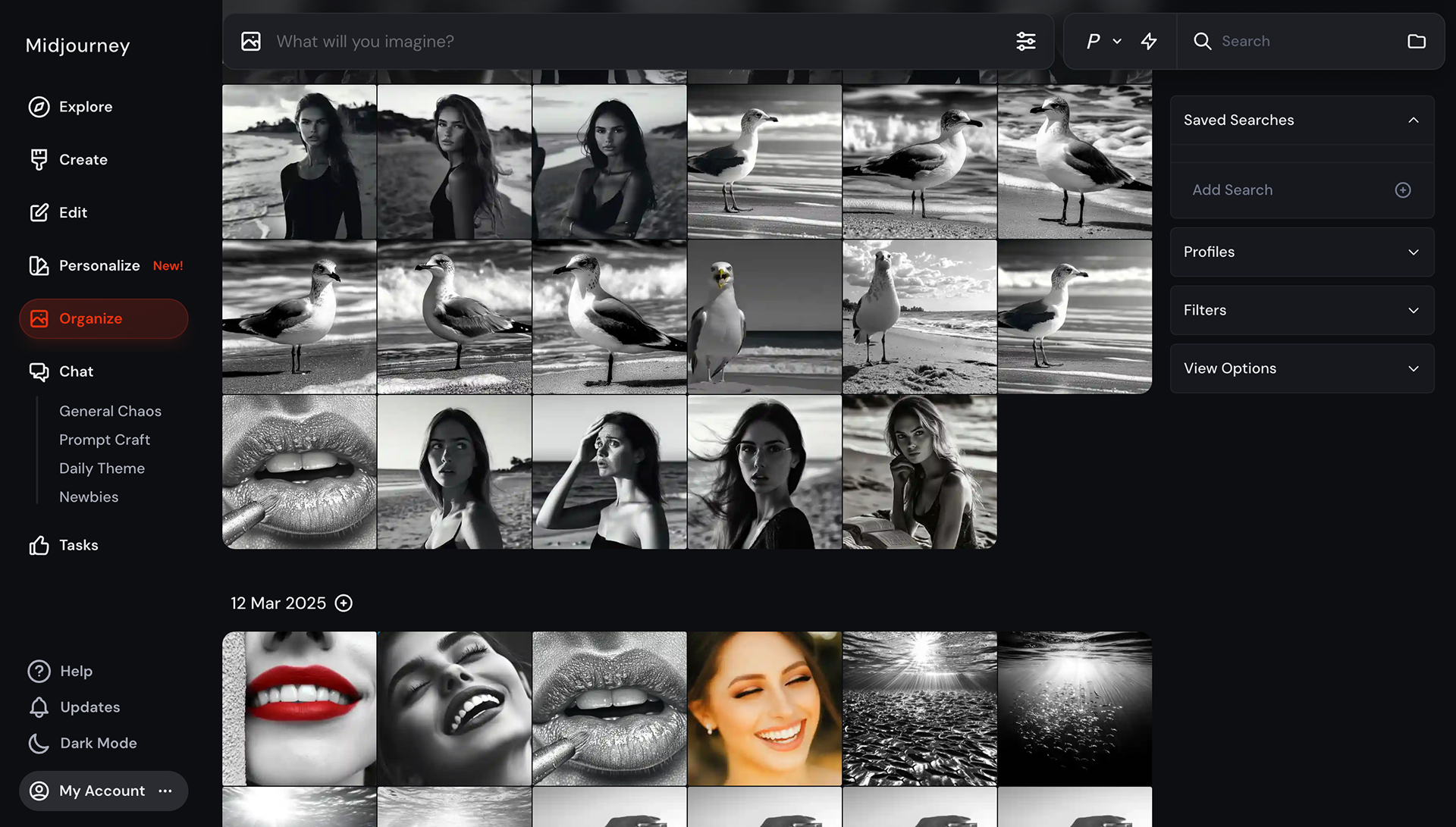
Task: Expand the Filters panel
Action: (1301, 310)
